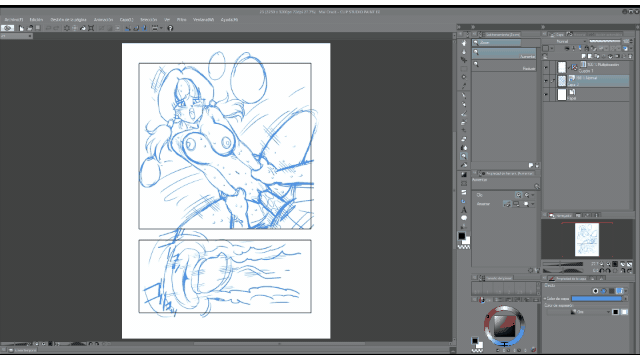Click the delete layer trash icon

[x=630, y=56]
